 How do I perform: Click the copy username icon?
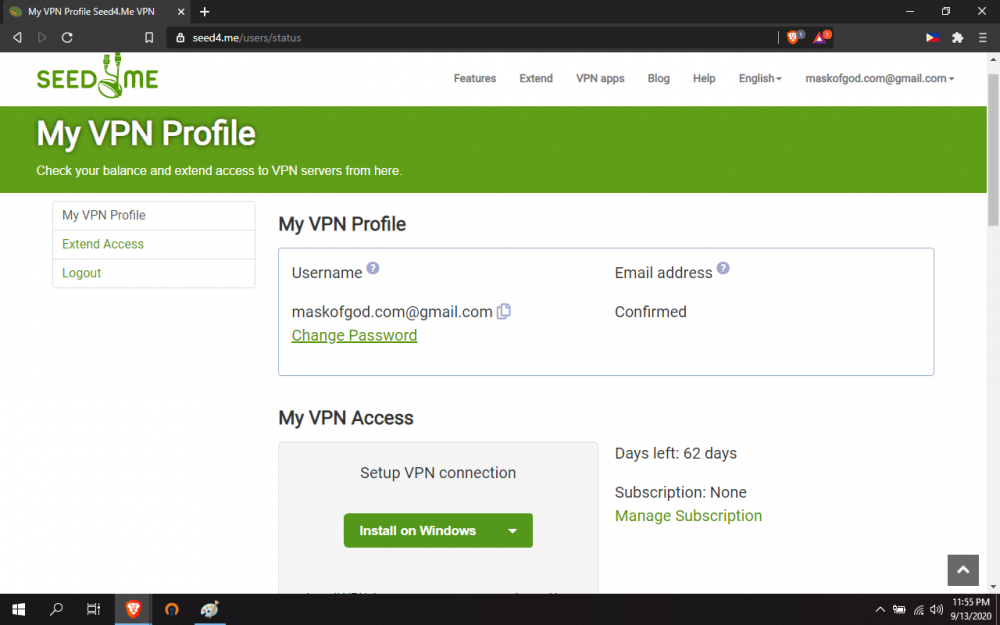coord(504,311)
